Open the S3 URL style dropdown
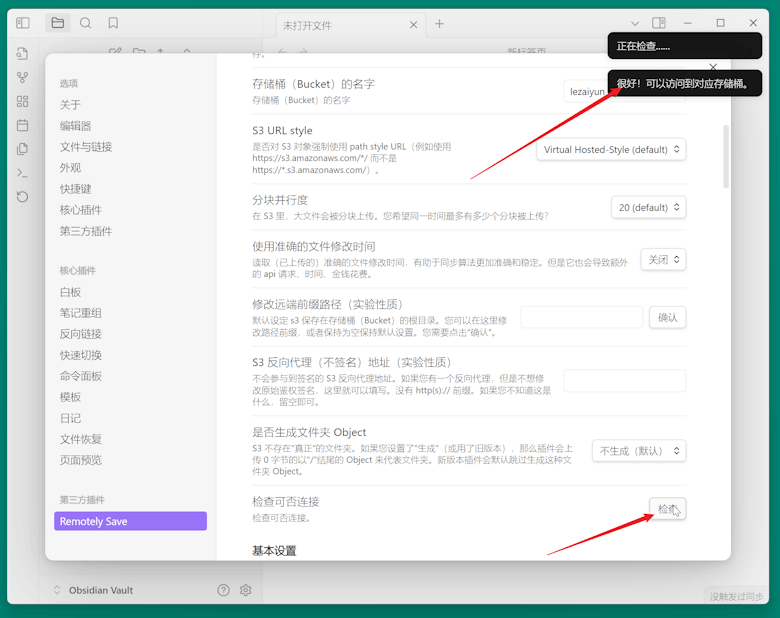This screenshot has height=618, width=780. click(611, 149)
